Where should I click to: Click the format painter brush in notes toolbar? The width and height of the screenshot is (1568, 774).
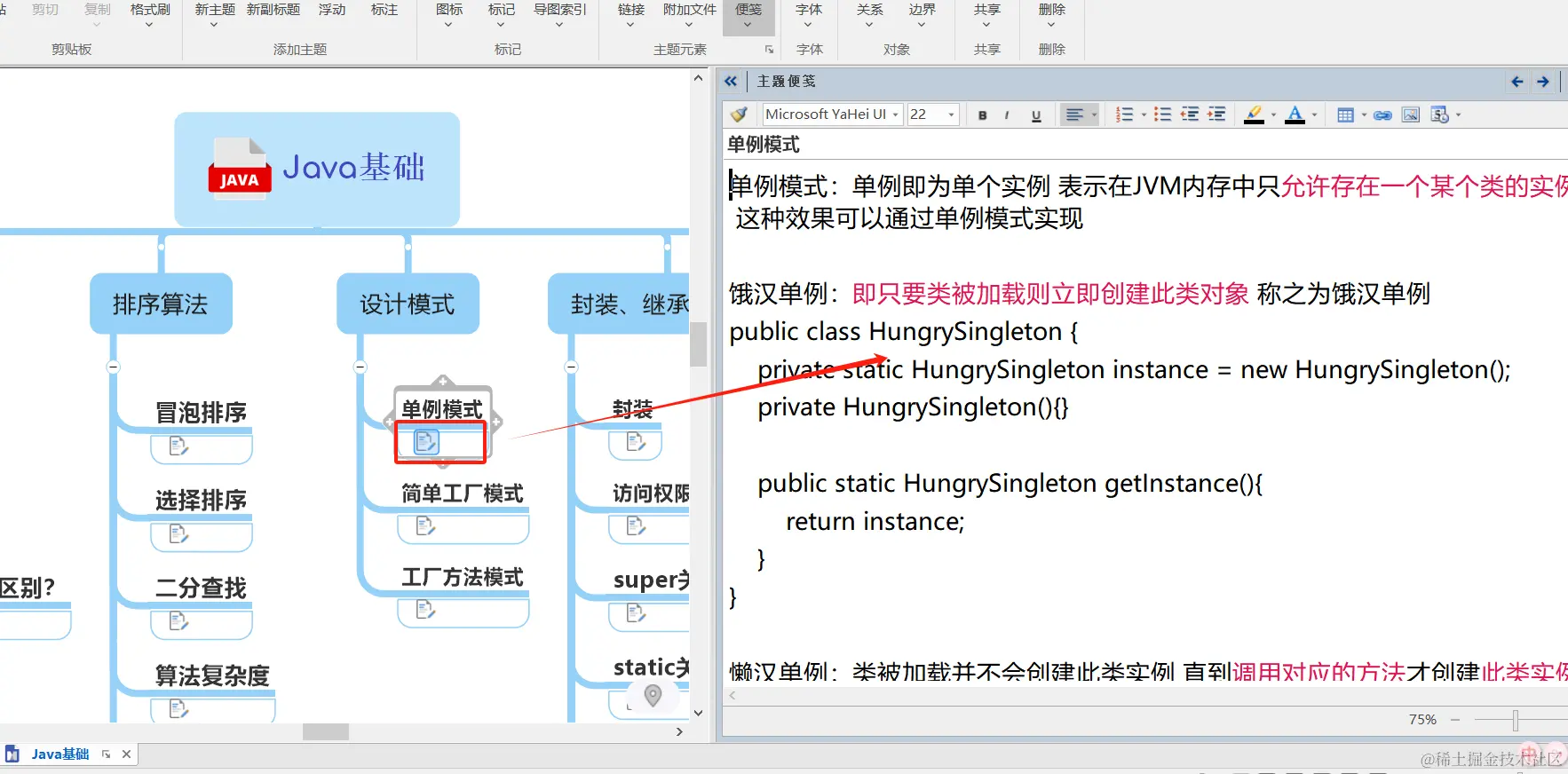[739, 115]
